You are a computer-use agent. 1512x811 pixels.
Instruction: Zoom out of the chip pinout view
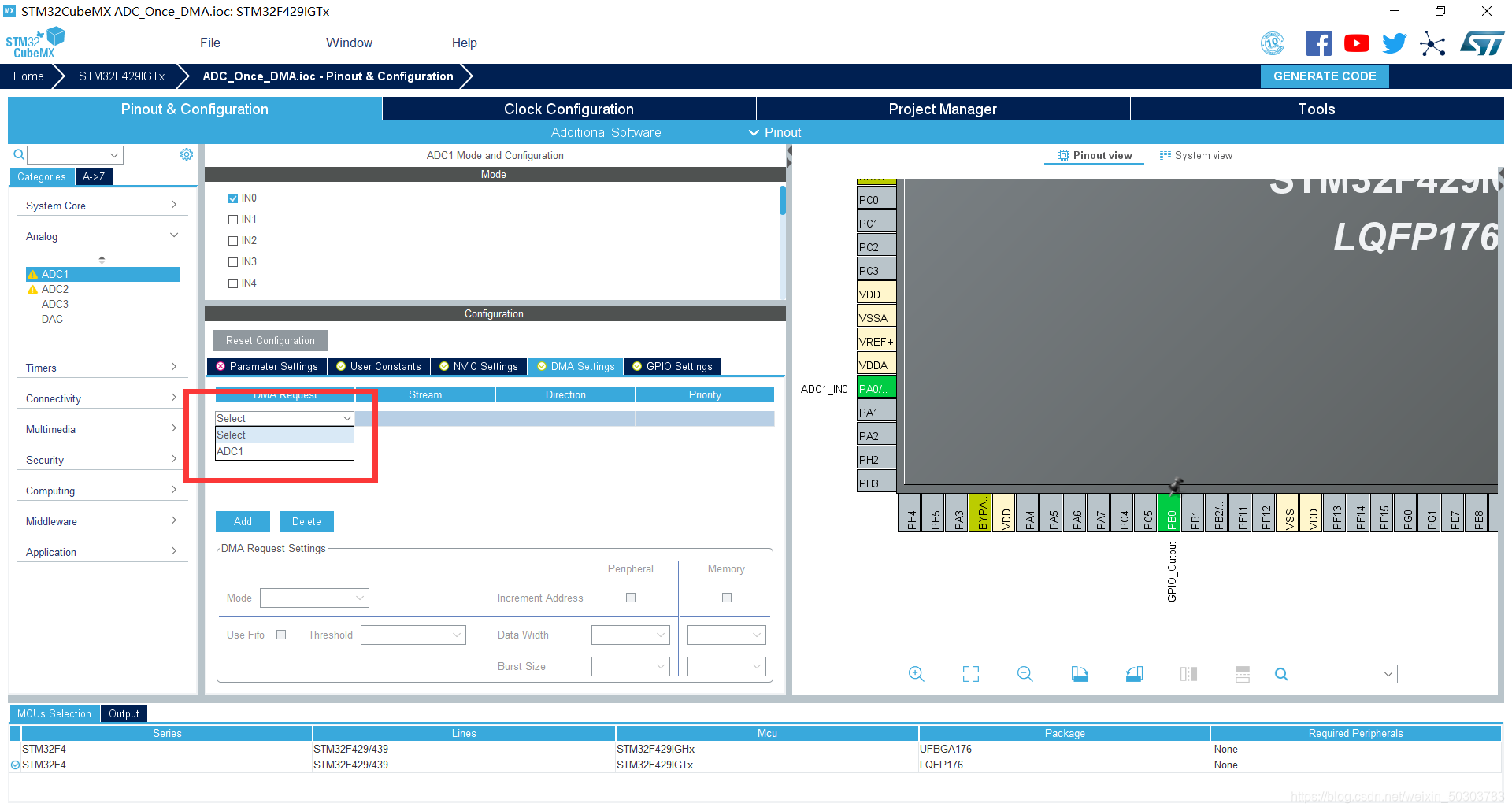click(x=1025, y=674)
